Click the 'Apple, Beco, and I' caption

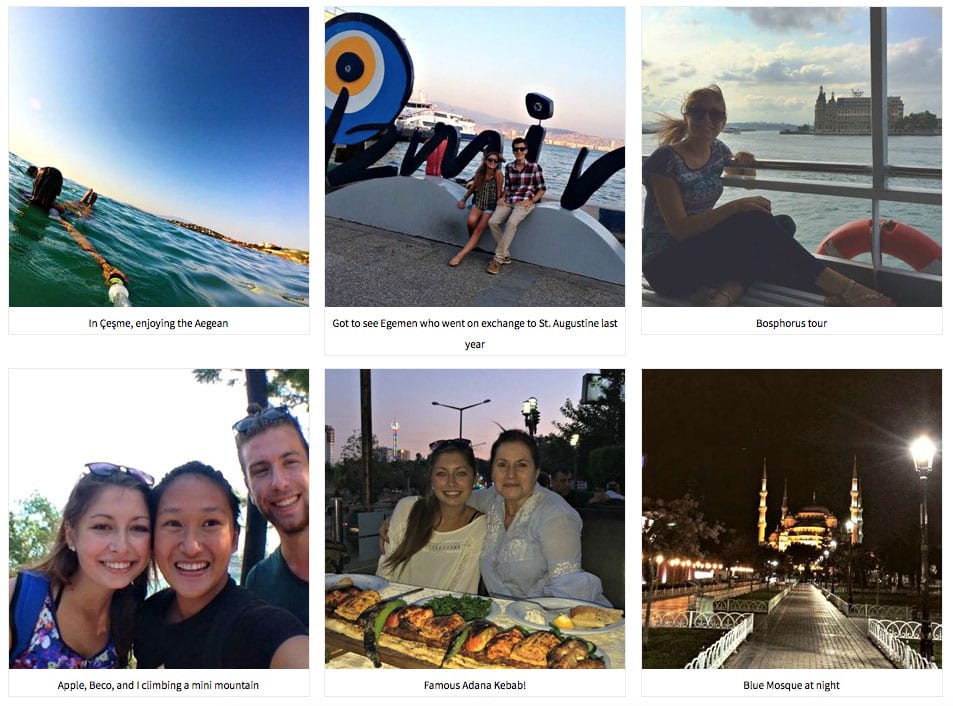[158, 685]
